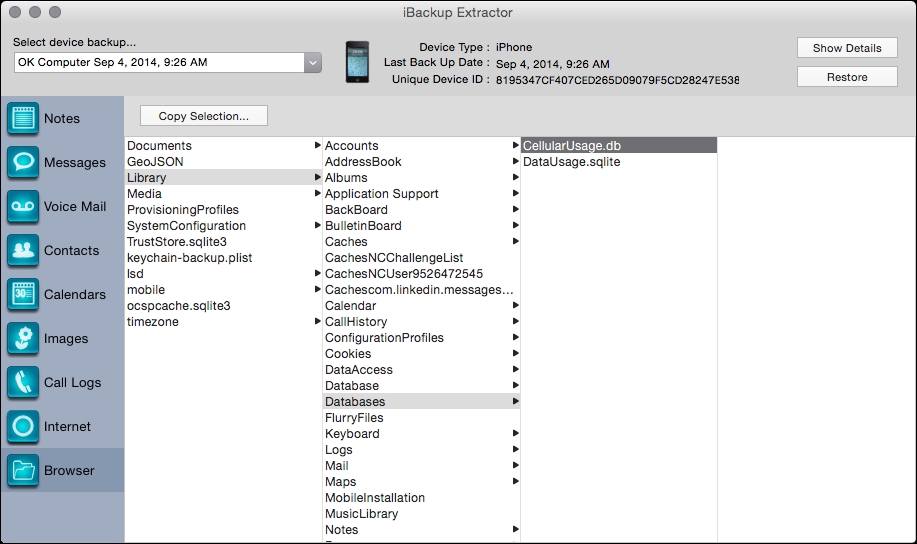Click Show Details button

coord(847,48)
